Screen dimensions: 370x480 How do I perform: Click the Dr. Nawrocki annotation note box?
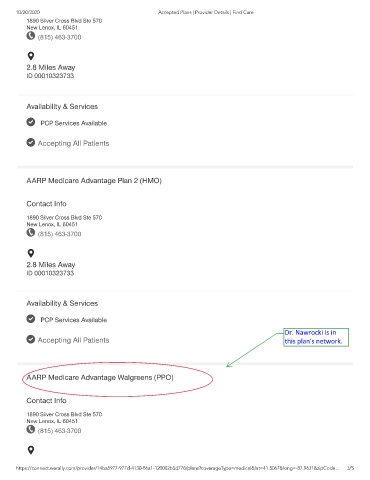pos(316,337)
